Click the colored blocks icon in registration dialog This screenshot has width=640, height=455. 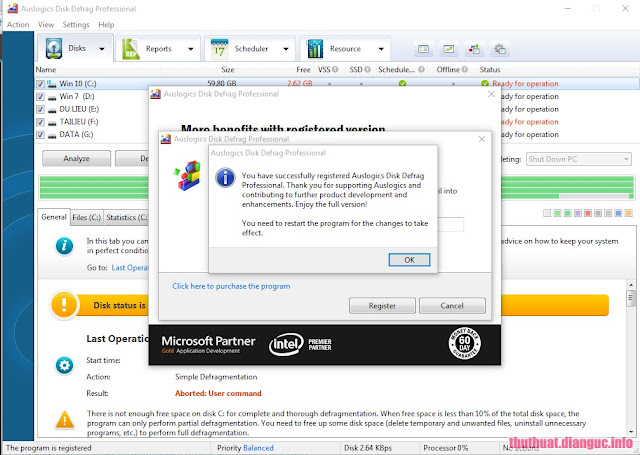(x=188, y=175)
